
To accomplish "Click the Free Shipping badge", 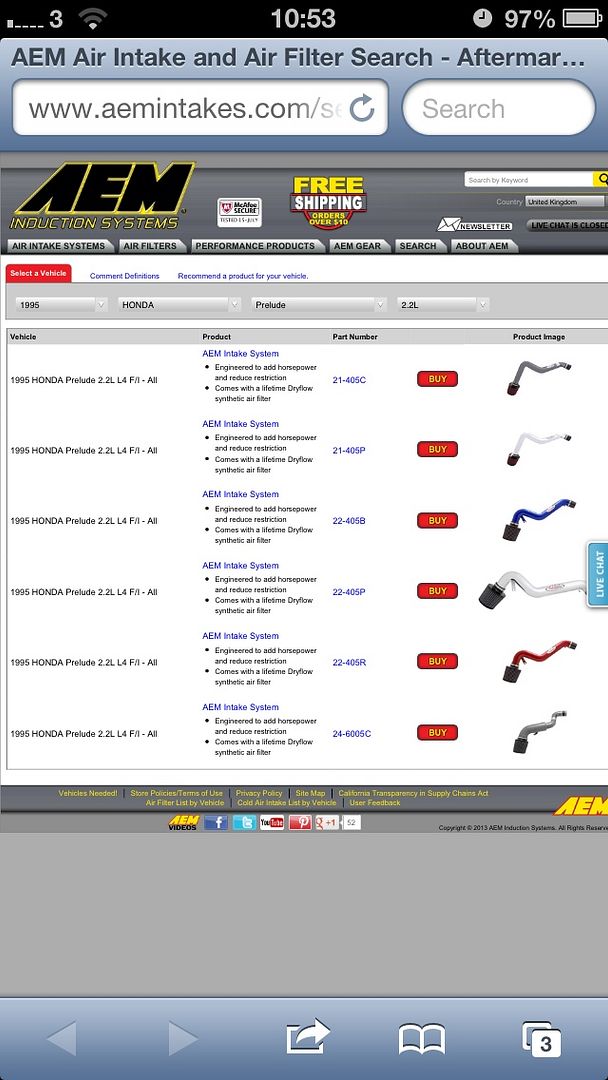I will (328, 202).
